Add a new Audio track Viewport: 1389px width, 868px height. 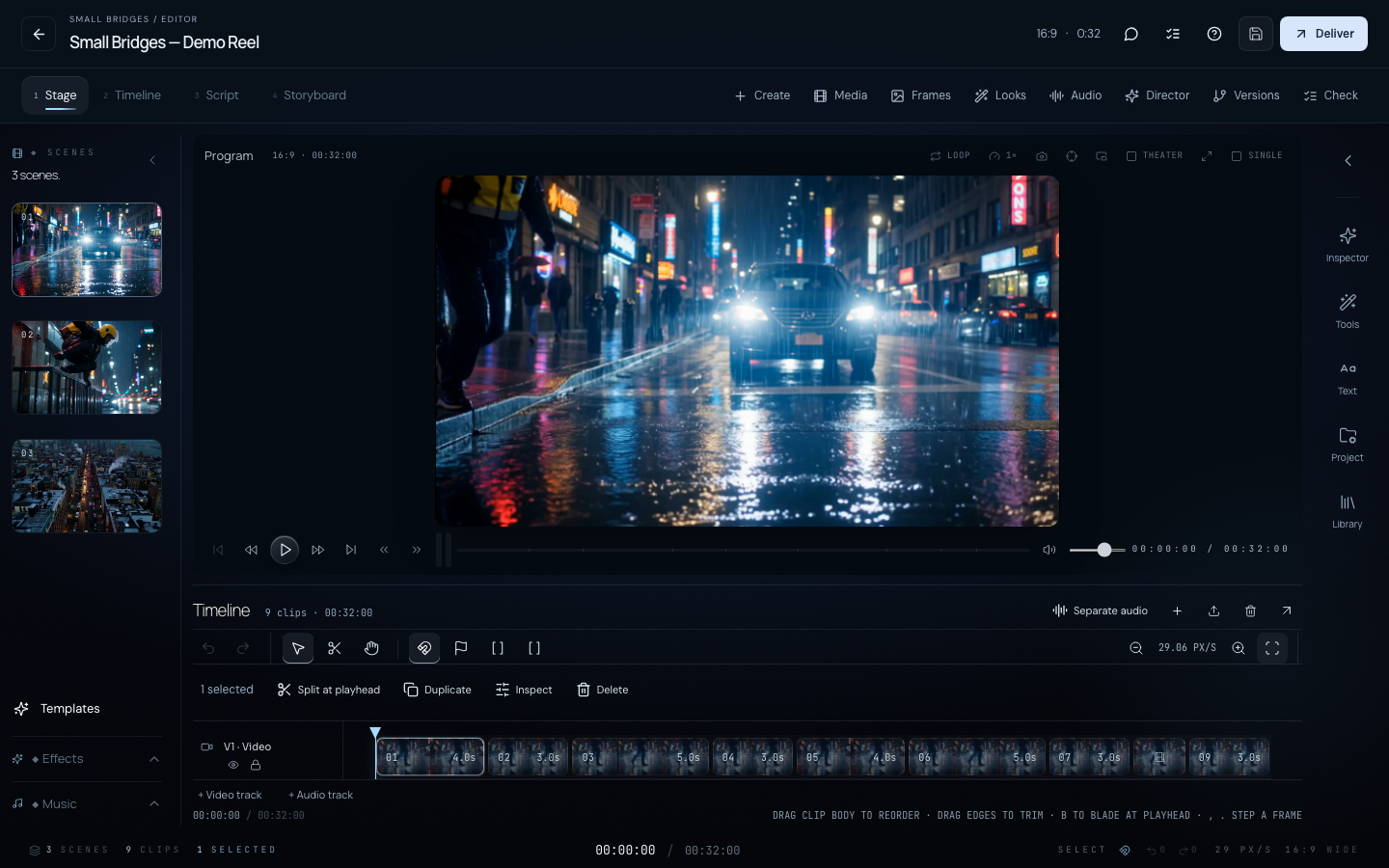pos(321,795)
